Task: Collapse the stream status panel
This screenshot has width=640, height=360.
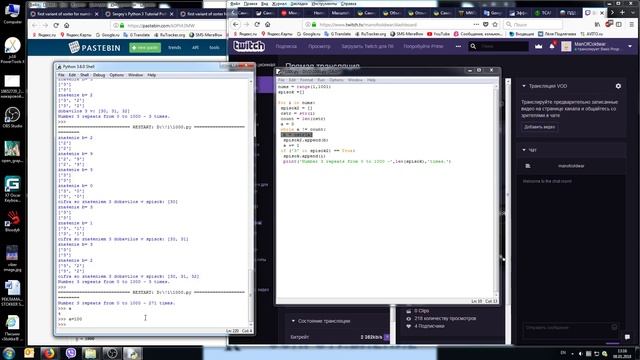Action: coord(293,321)
